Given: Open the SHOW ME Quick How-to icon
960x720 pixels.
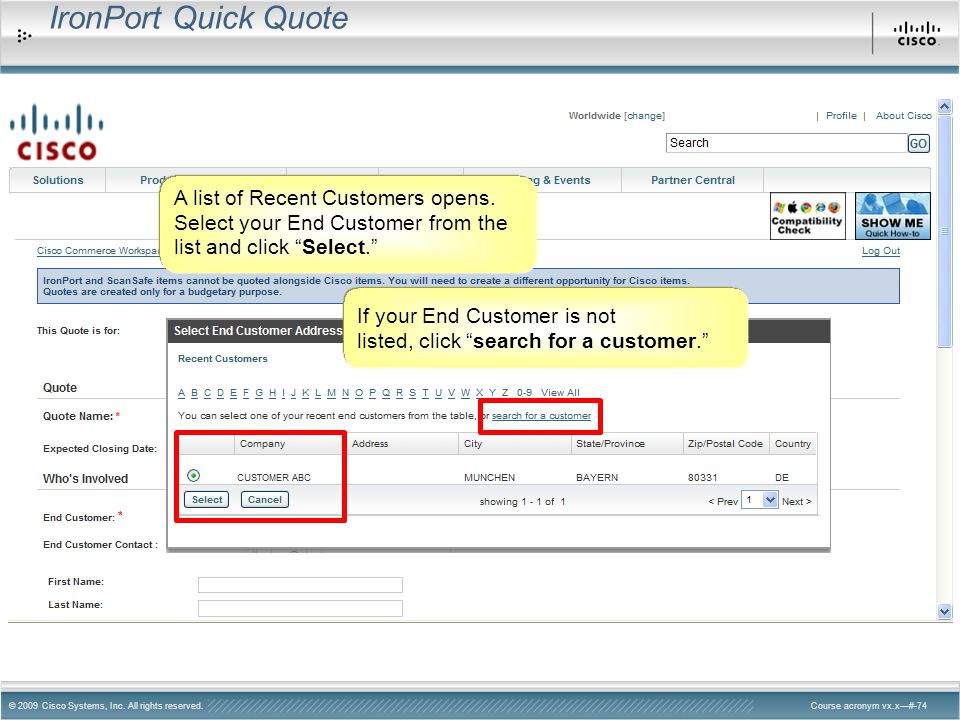Looking at the screenshot, I should tap(893, 216).
